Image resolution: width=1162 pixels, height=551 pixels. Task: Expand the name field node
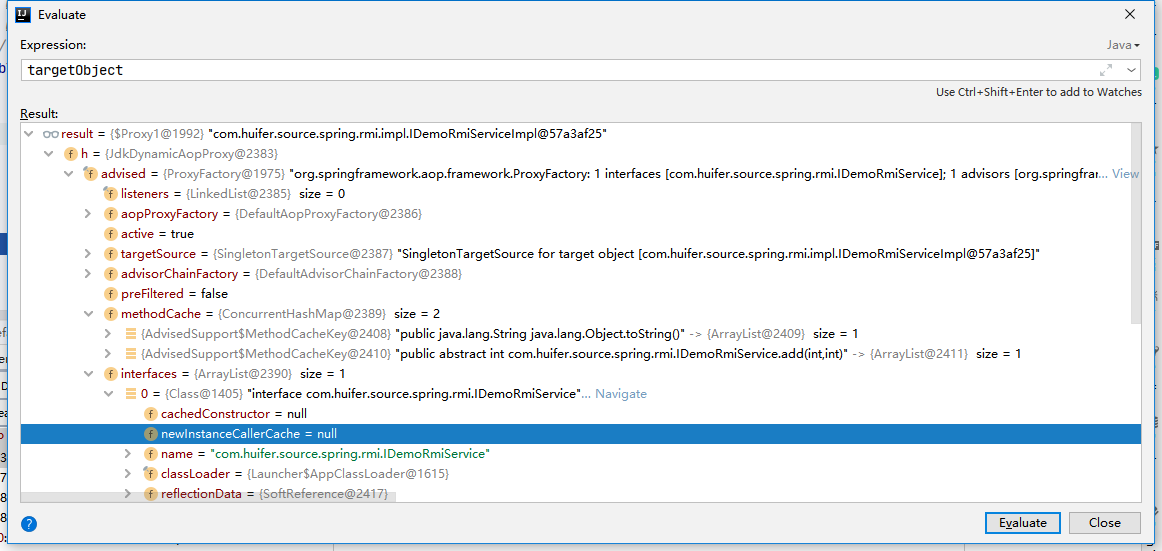(128, 454)
